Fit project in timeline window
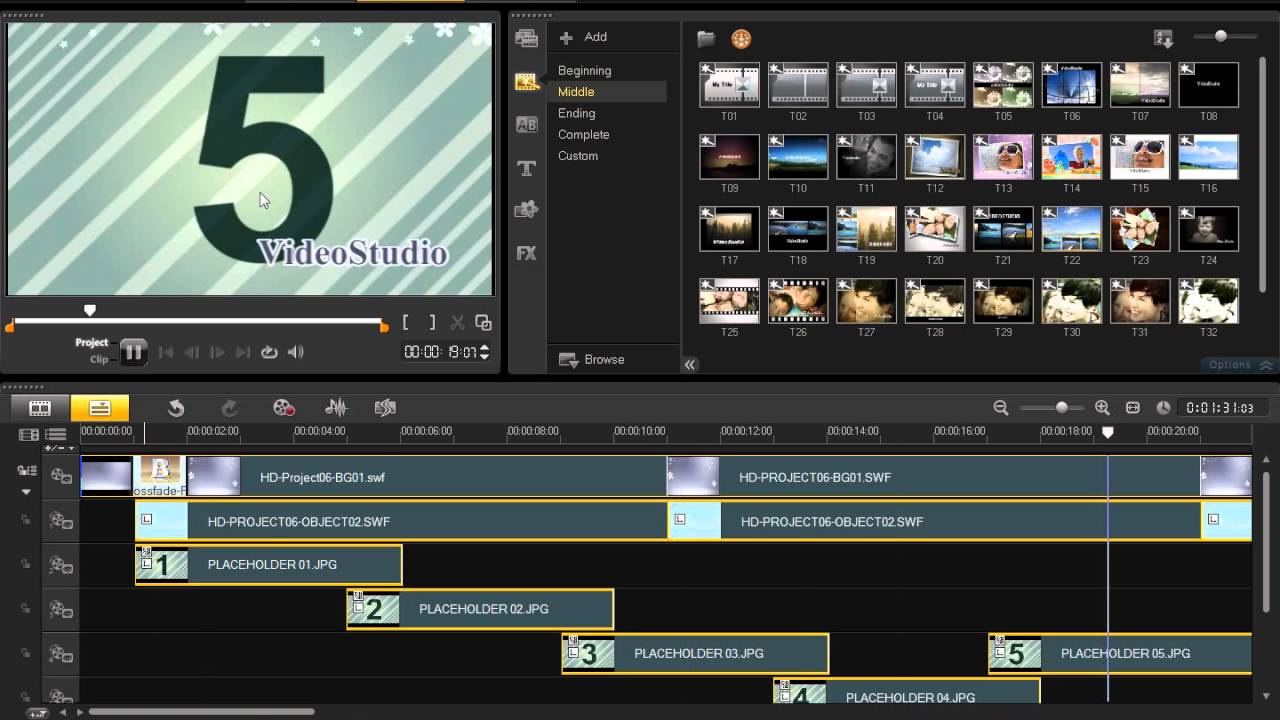The width and height of the screenshot is (1280, 720). [x=1133, y=408]
